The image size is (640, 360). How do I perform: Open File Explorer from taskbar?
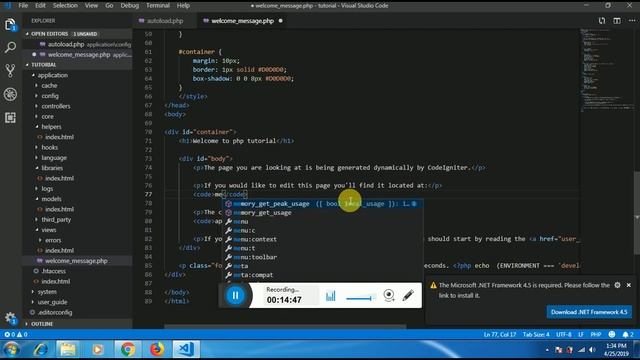point(68,349)
